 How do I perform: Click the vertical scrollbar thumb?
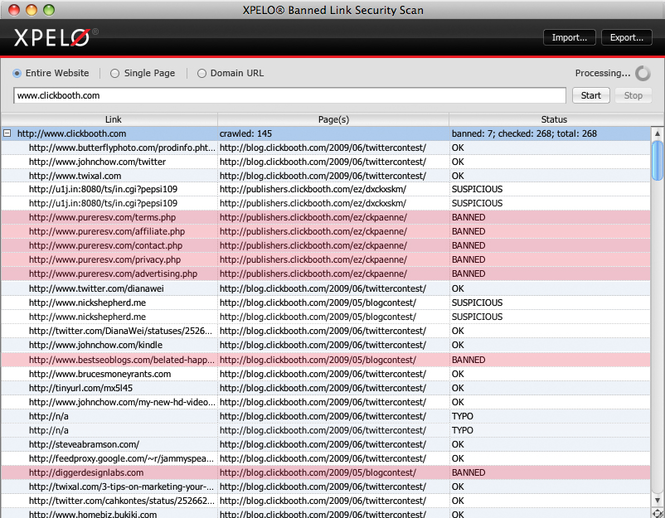click(x=657, y=160)
